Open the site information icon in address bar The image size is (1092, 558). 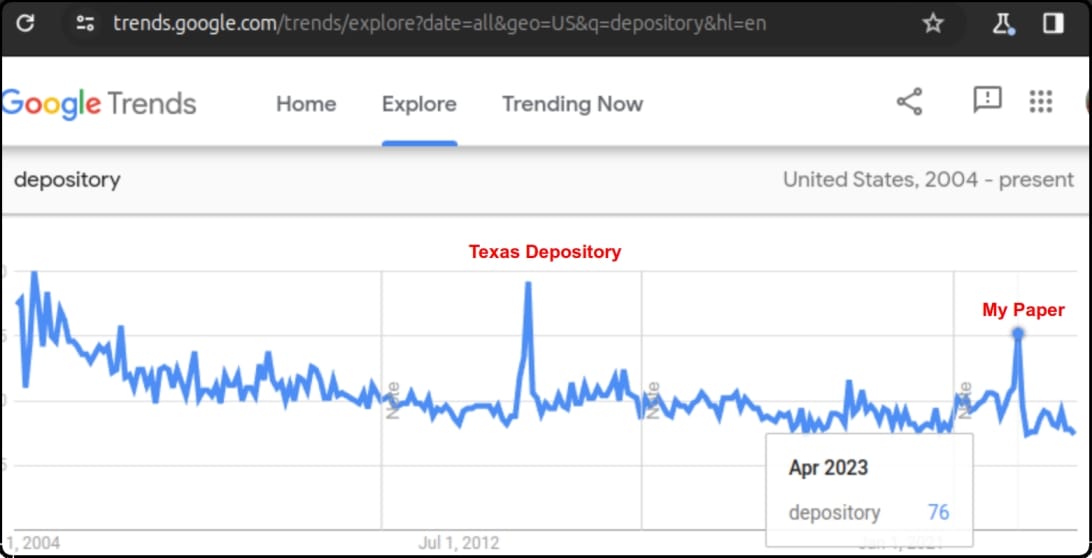85,23
